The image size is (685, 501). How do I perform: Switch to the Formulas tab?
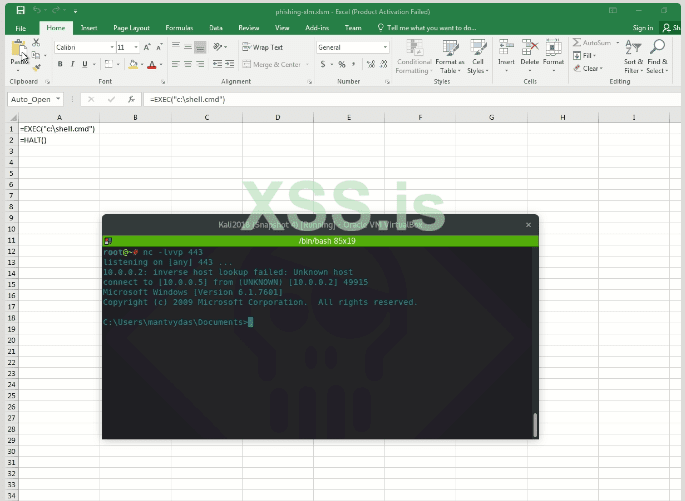[179, 28]
